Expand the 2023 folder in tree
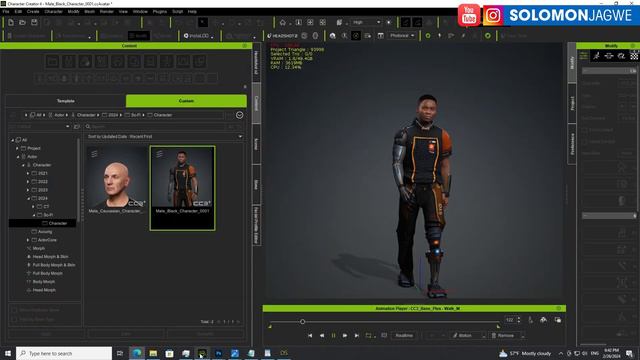This screenshot has width=640, height=360. click(28, 190)
